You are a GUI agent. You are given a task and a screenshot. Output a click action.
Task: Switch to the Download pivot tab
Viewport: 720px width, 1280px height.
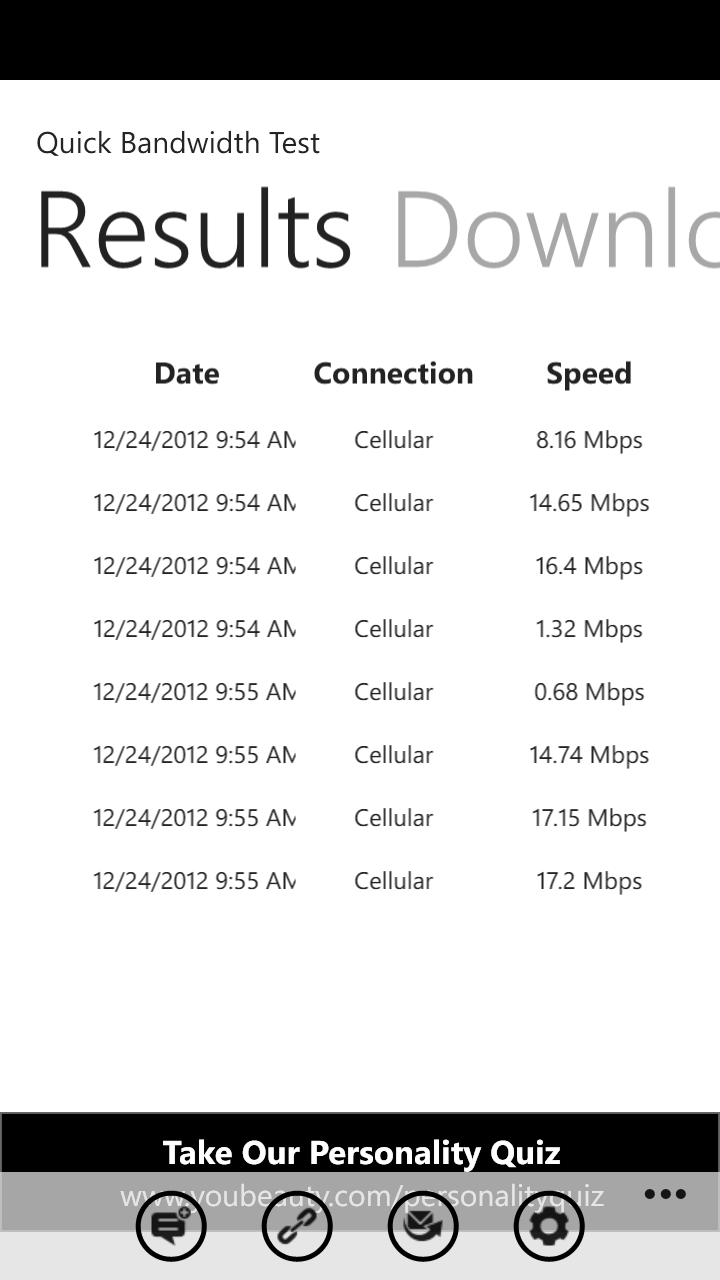click(x=556, y=230)
